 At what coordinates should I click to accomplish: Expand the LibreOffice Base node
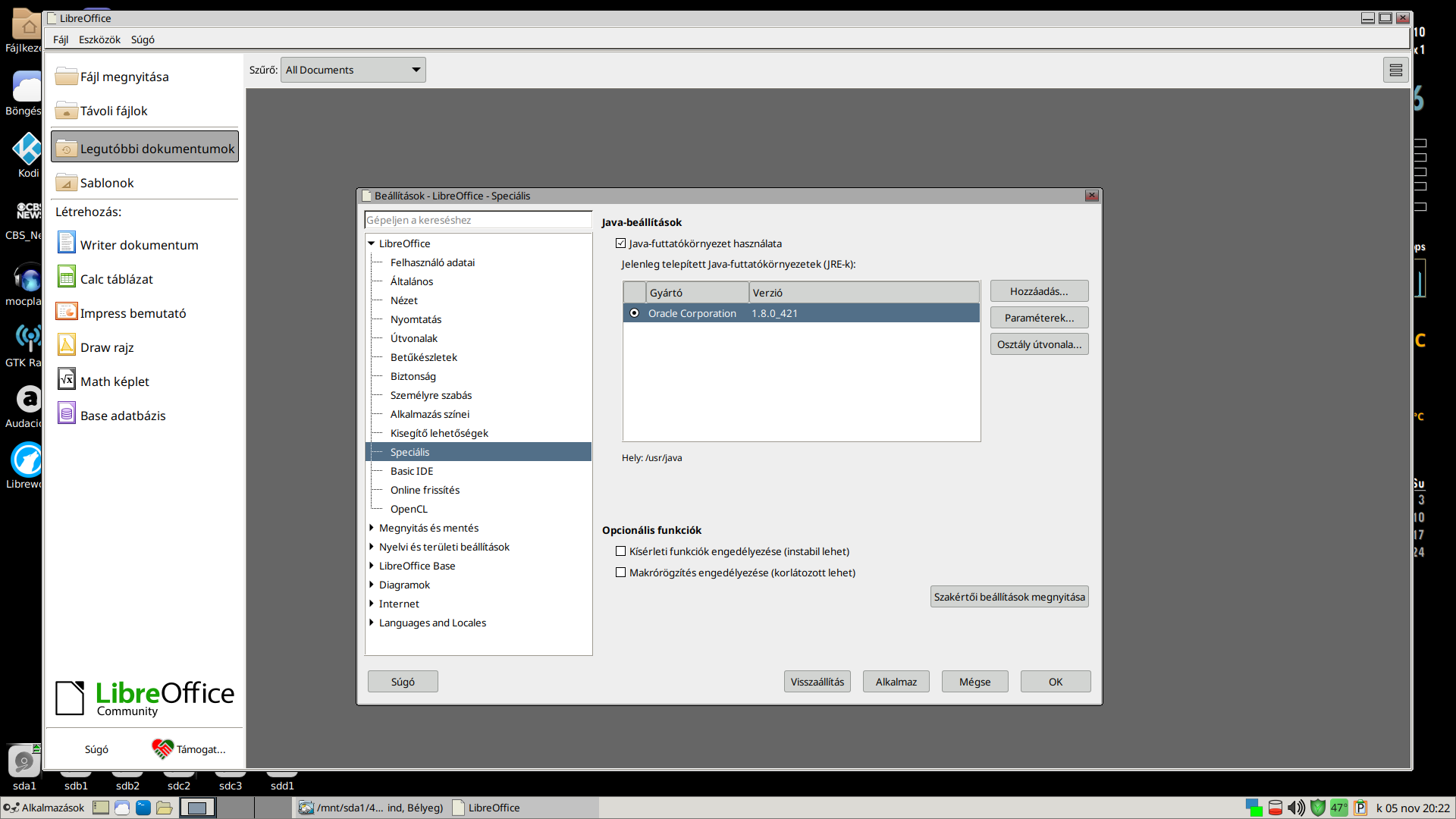click(x=372, y=566)
